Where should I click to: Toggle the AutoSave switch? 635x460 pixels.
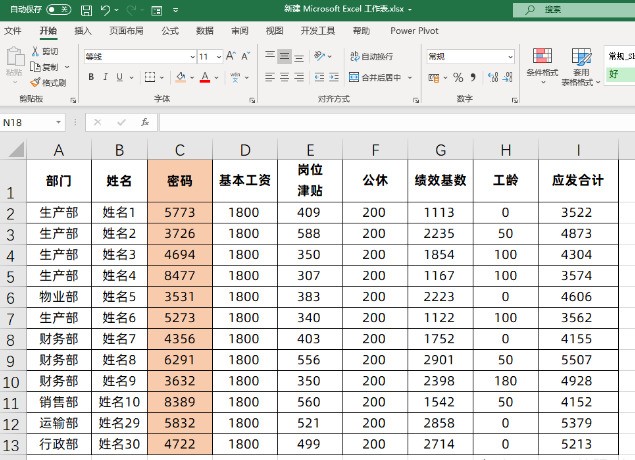59,9
